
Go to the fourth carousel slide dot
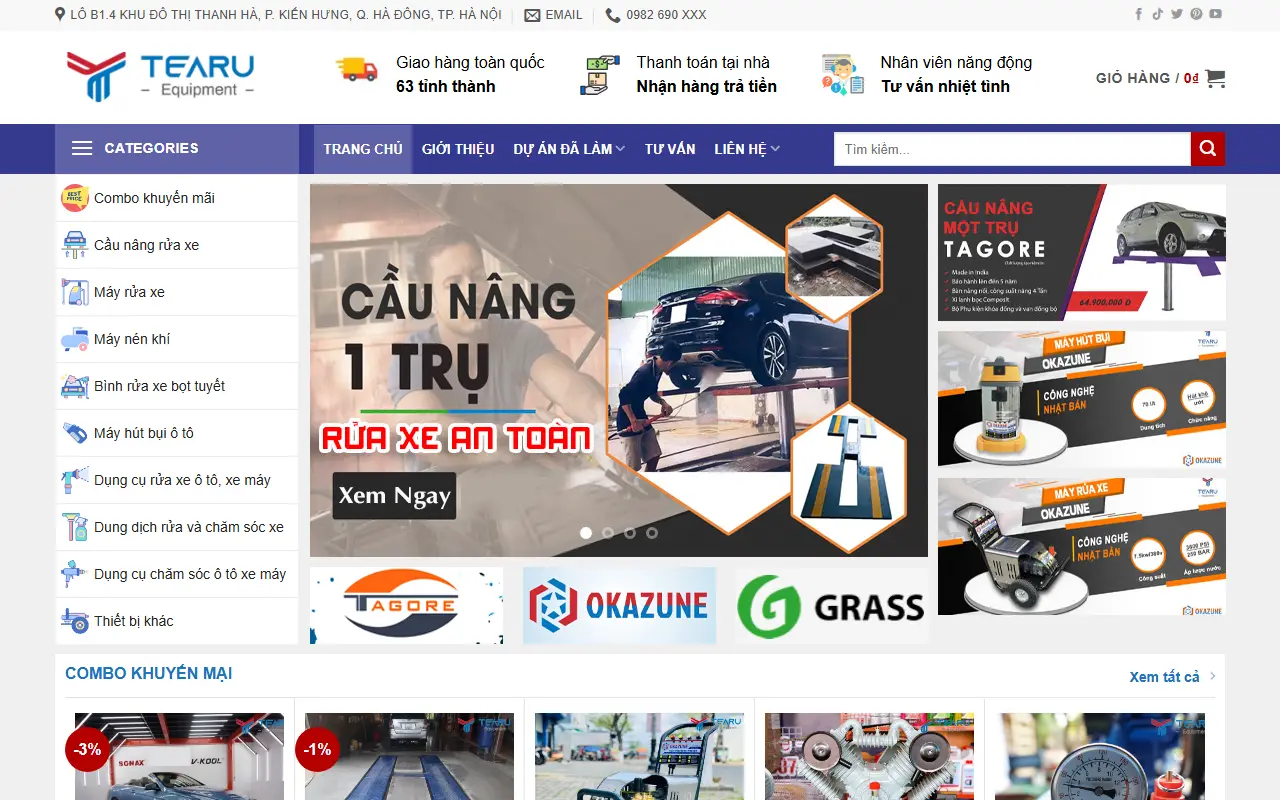coord(652,533)
